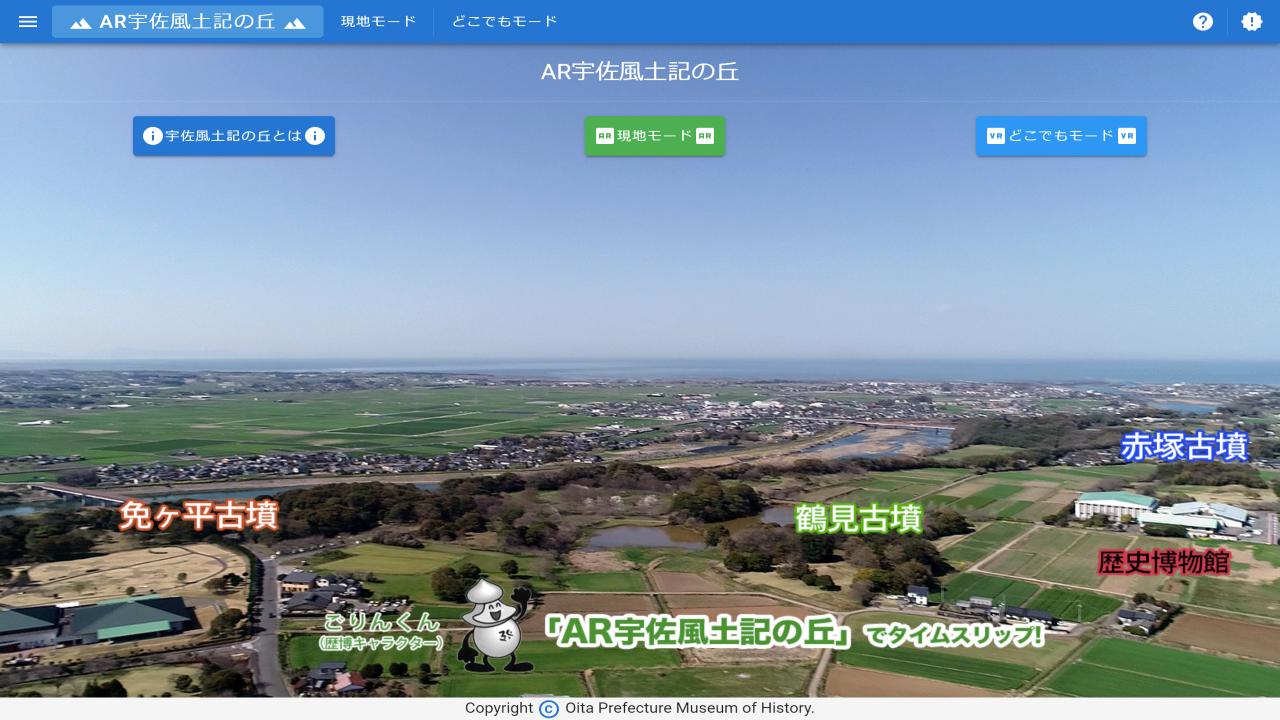Select the 免ヶ平古墳 label on the aerial photo

tap(198, 515)
